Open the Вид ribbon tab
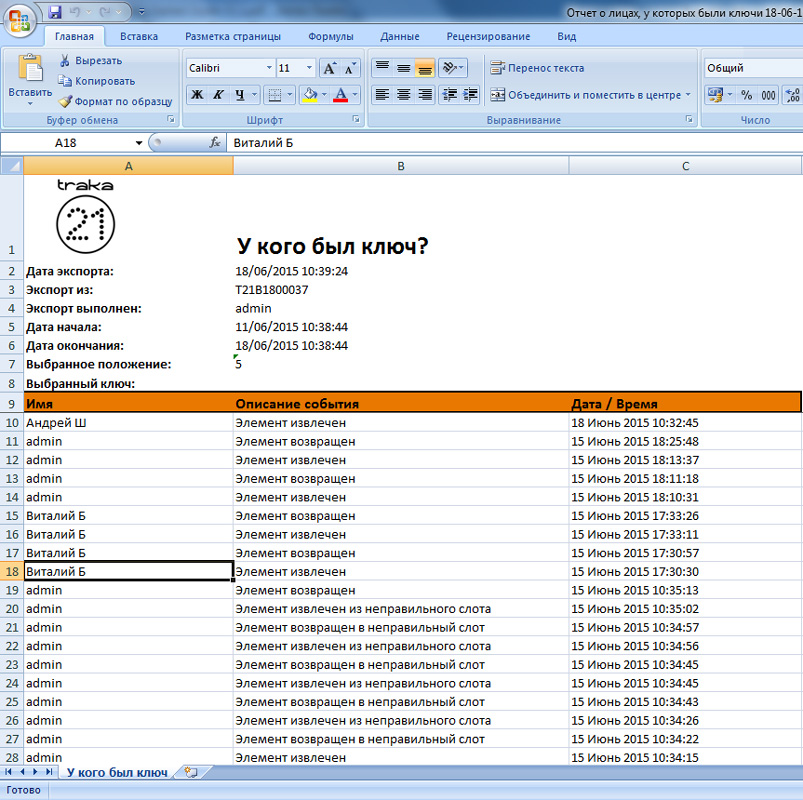The image size is (803, 800). 567,36
